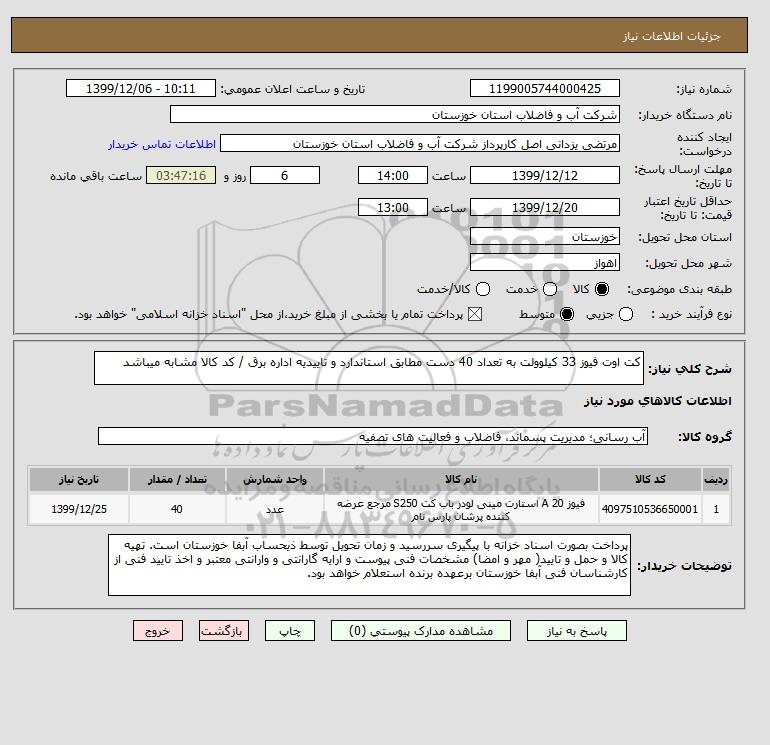
Task: Click the شماره نیاز label
Action: [704, 89]
